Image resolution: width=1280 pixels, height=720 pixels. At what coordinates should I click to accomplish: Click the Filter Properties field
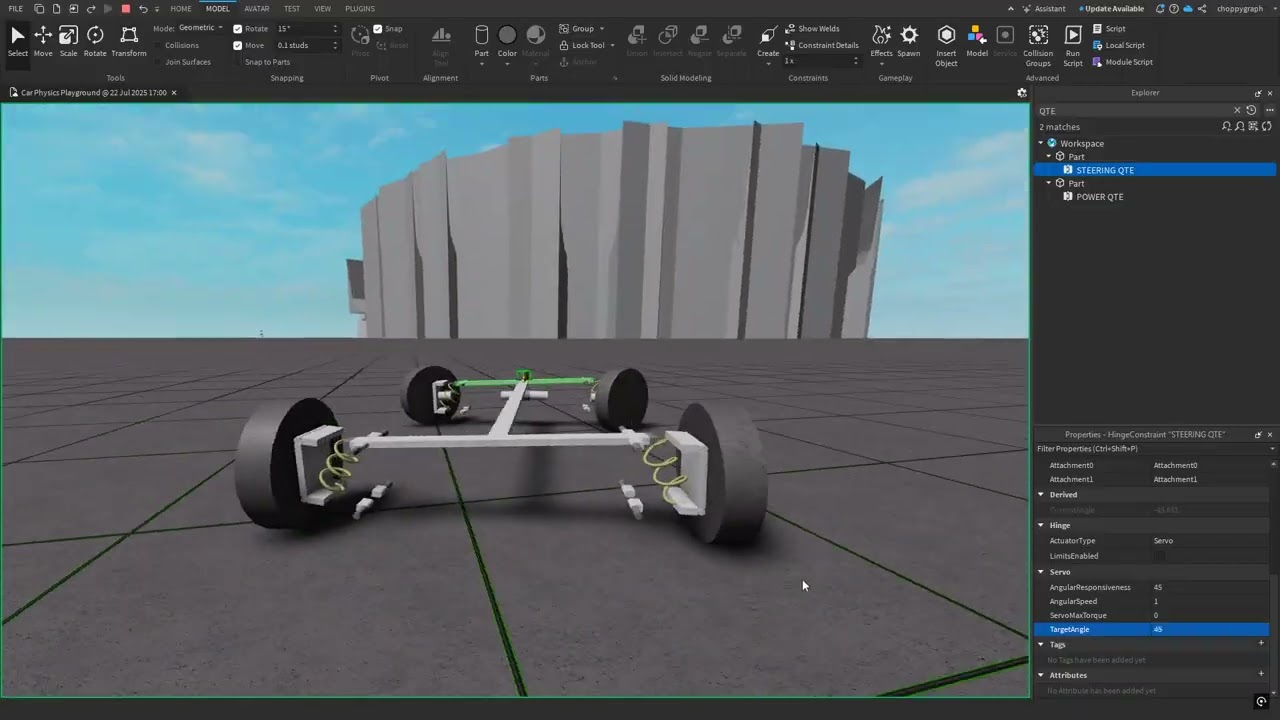pyautogui.click(x=1152, y=449)
